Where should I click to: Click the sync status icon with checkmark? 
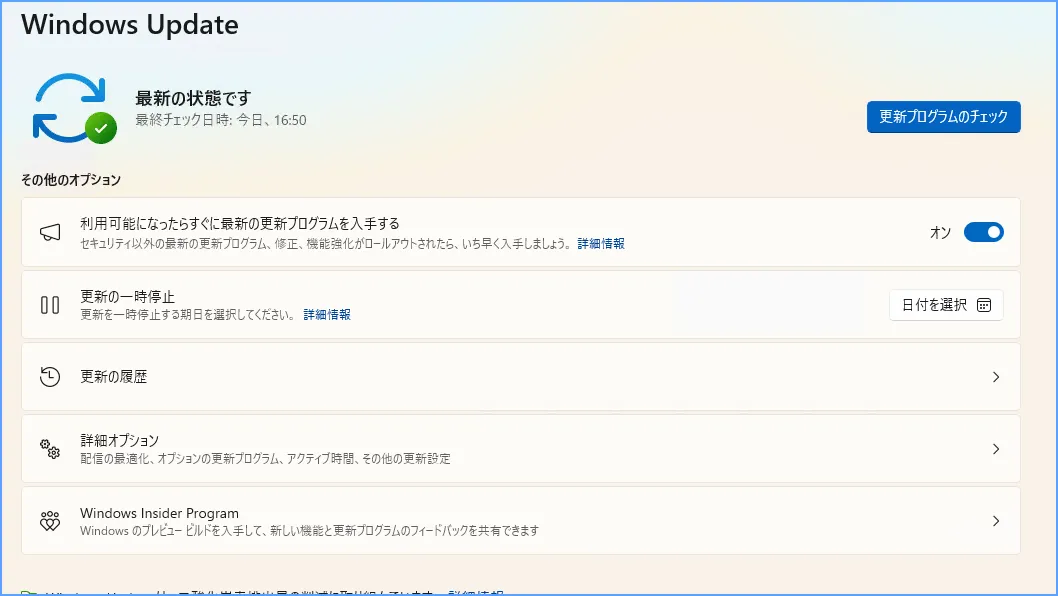(74, 109)
